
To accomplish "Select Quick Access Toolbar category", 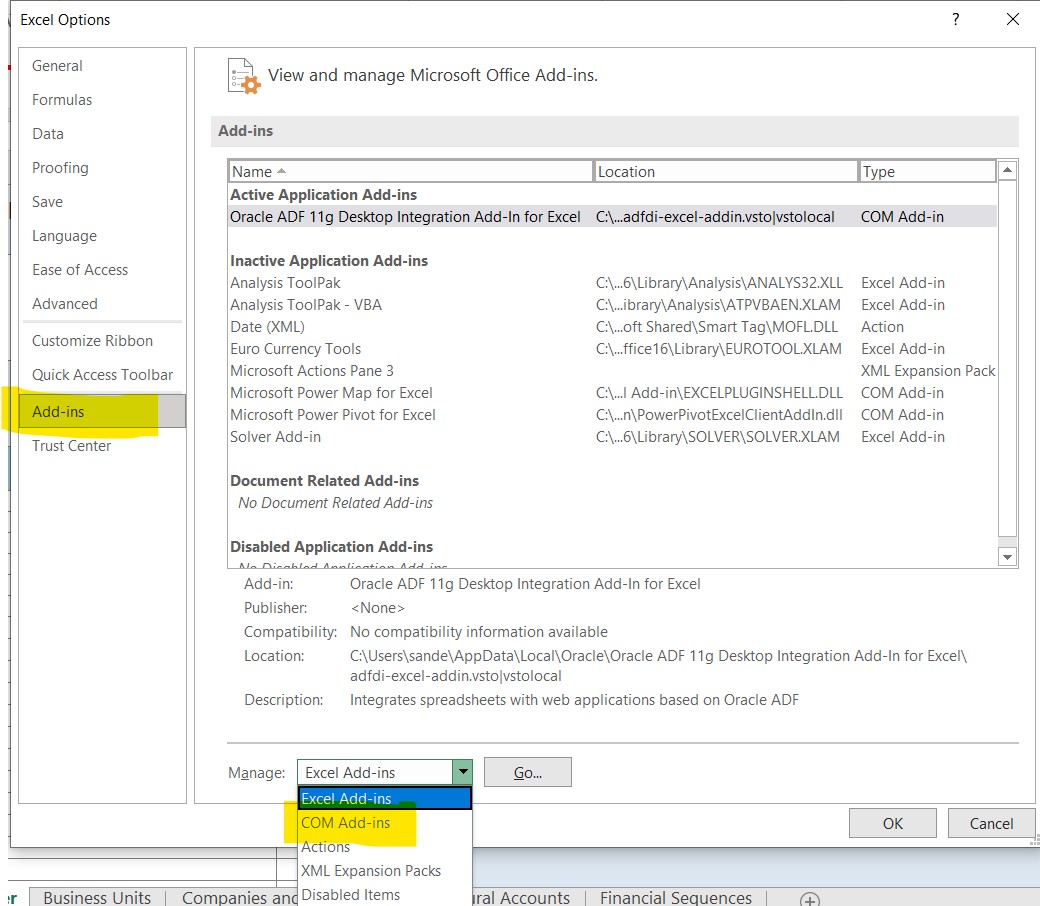I will [102, 375].
